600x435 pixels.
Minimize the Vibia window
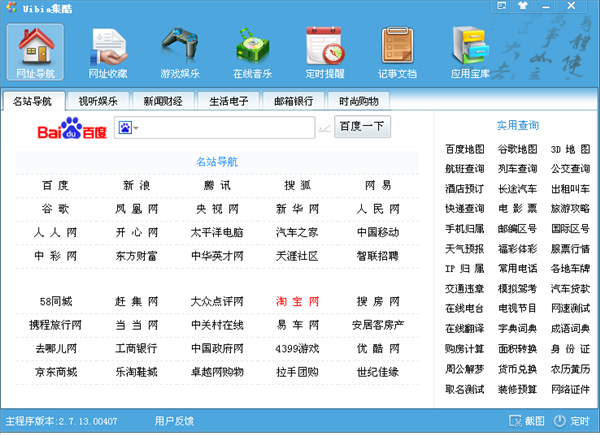coord(546,6)
